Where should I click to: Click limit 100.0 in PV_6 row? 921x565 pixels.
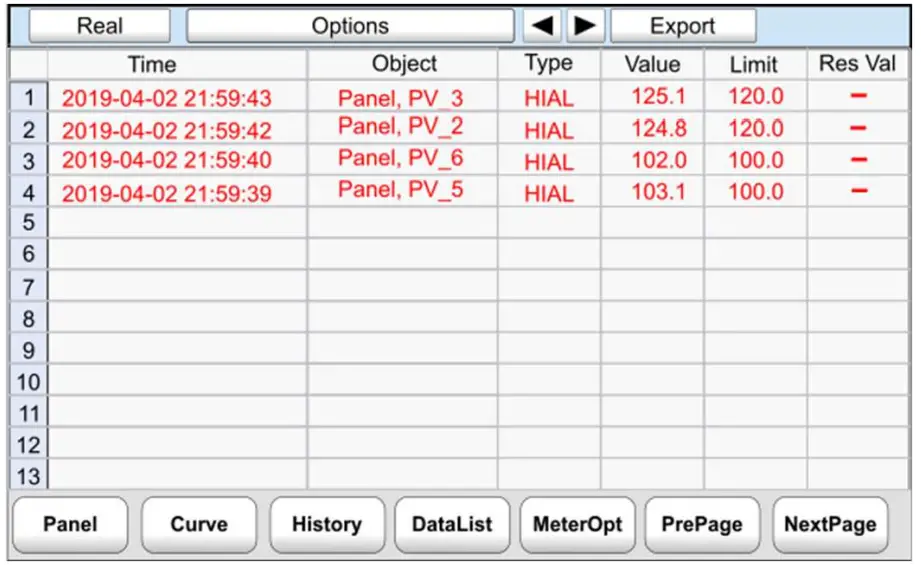point(756,160)
